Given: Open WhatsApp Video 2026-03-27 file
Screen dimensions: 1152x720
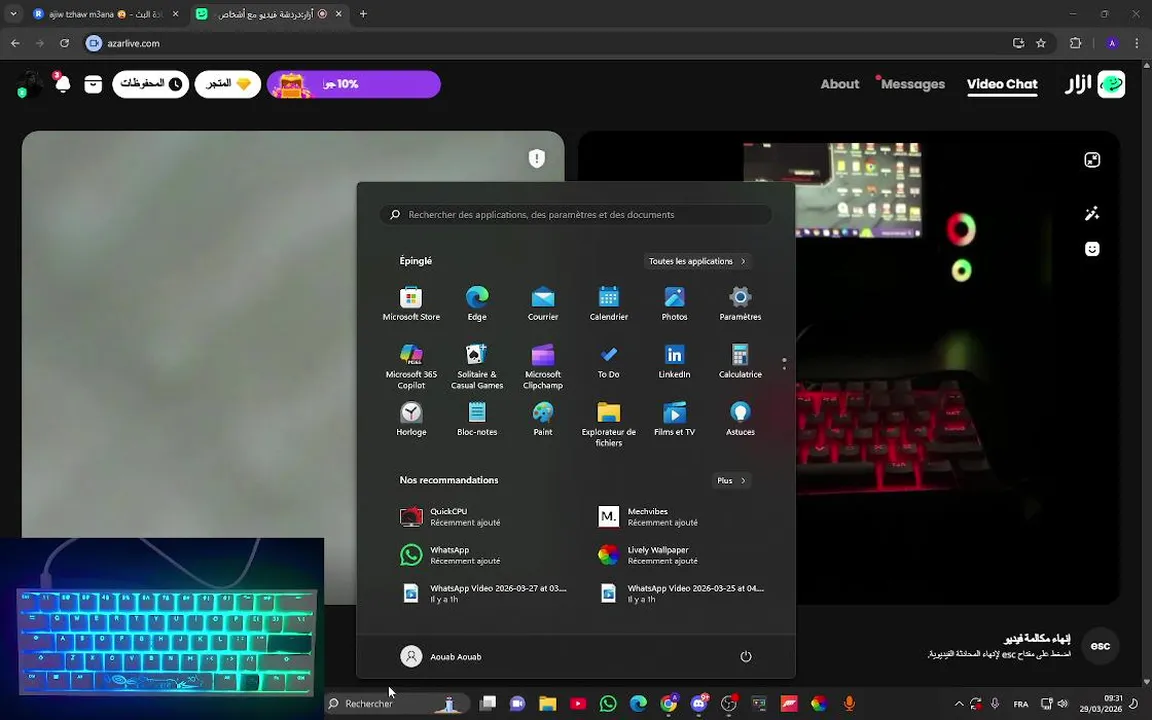Looking at the screenshot, I should [x=481, y=593].
